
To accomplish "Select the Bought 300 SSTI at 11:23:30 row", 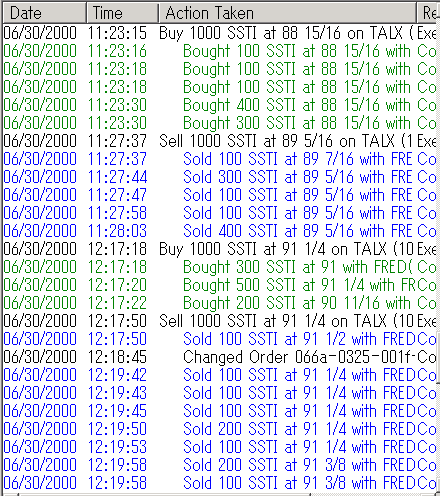I will point(220,123).
